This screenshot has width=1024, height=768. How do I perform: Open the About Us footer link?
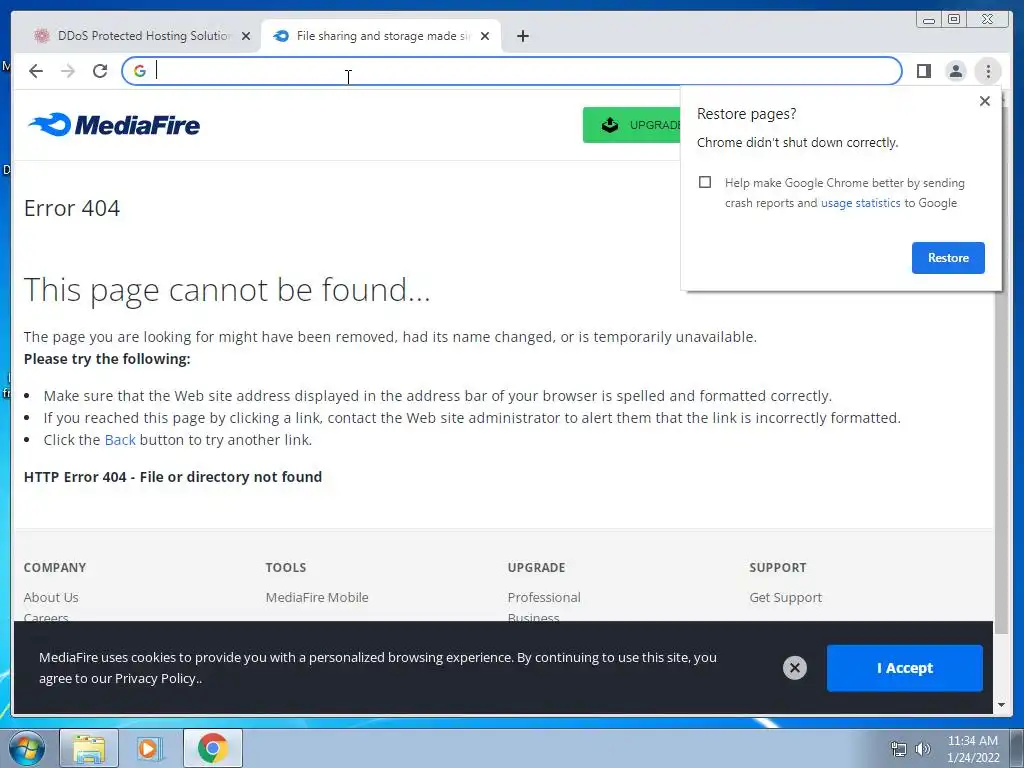[51, 598]
